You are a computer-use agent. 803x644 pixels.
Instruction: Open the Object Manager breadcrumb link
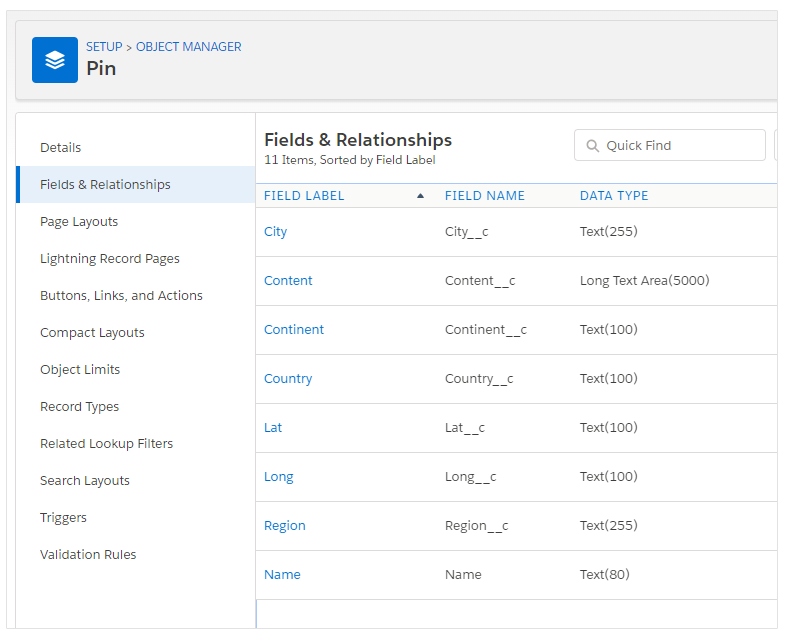(x=188, y=47)
